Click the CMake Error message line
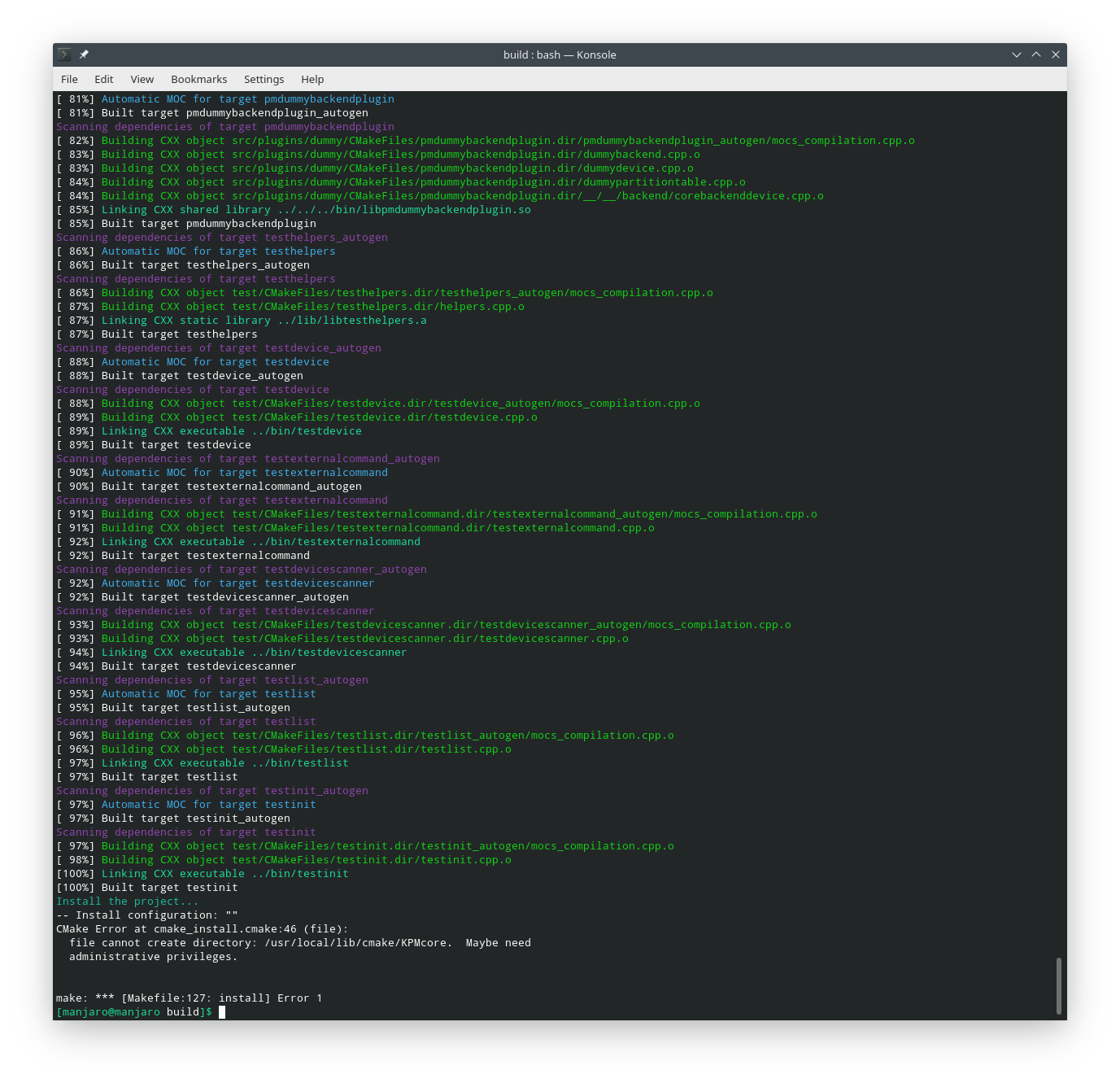The height and width of the screenshot is (1083, 1120). pyautogui.click(x=202, y=928)
